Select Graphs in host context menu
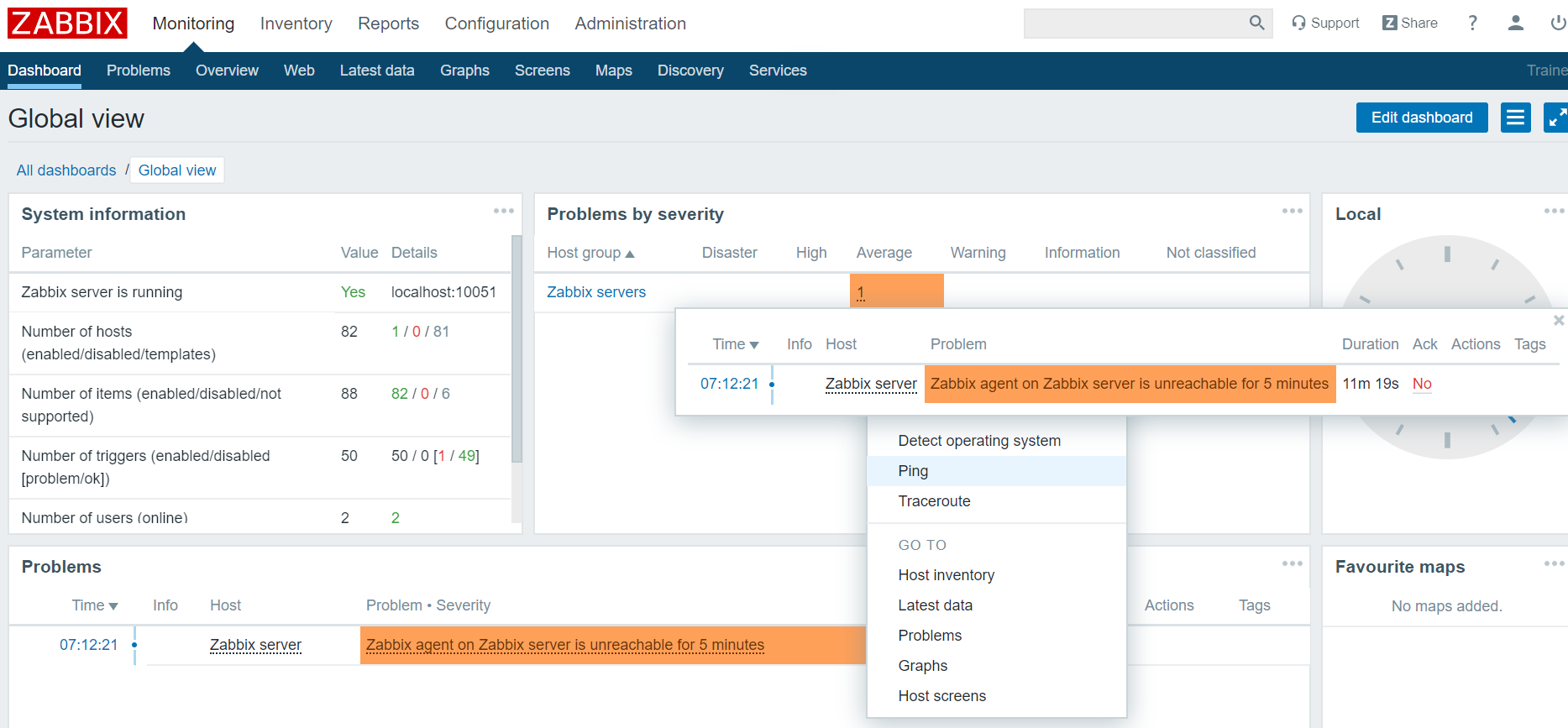1568x728 pixels. pos(996,666)
